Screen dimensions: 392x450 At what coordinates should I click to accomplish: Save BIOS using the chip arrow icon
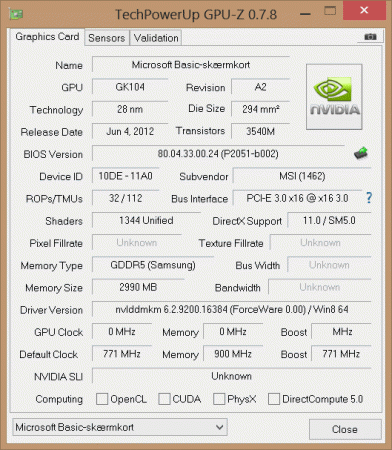tap(361, 153)
